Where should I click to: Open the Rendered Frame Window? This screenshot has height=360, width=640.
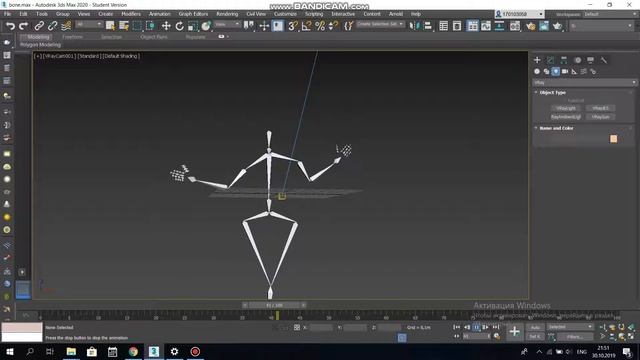(544, 26)
